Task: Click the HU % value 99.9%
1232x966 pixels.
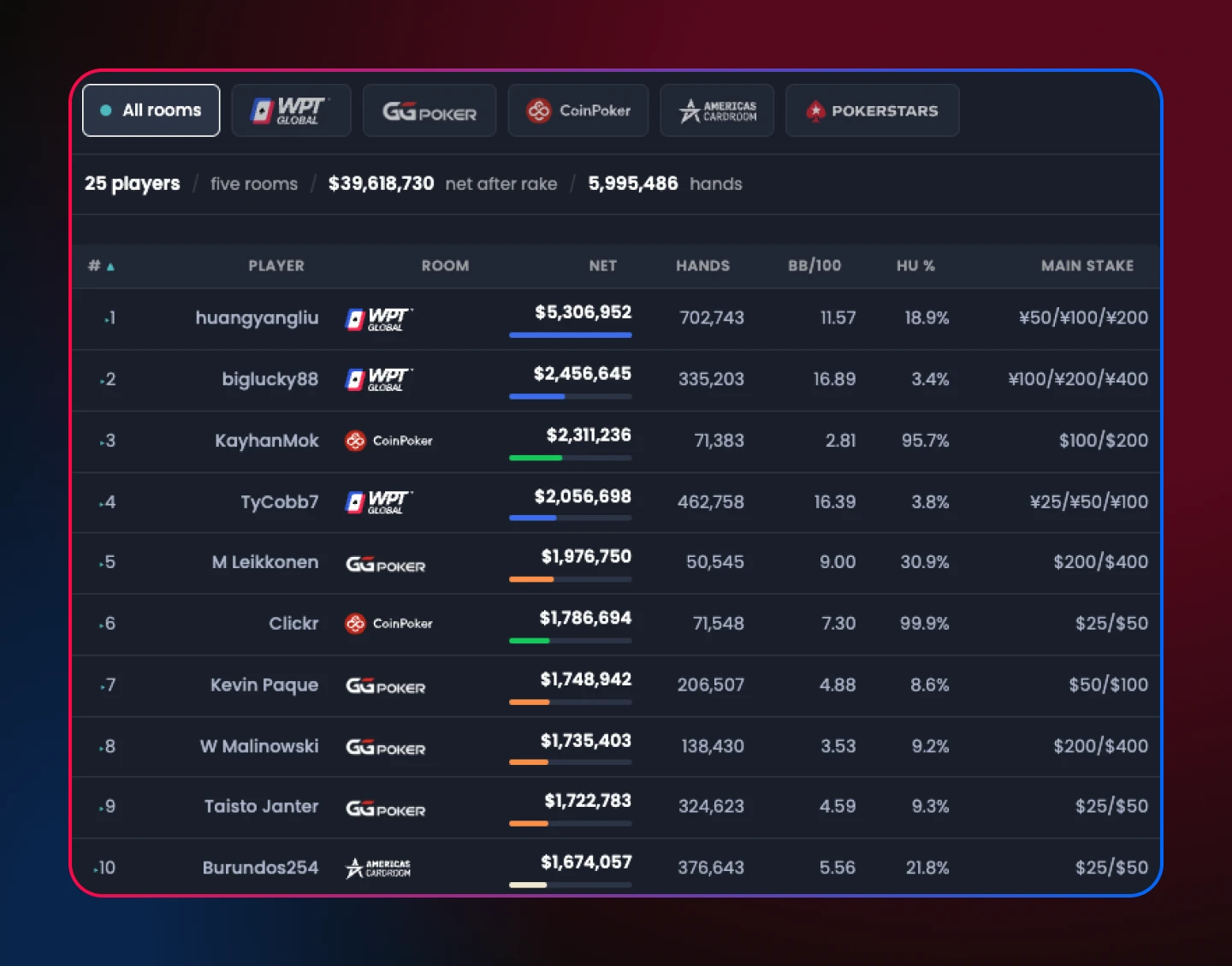Action: point(925,624)
